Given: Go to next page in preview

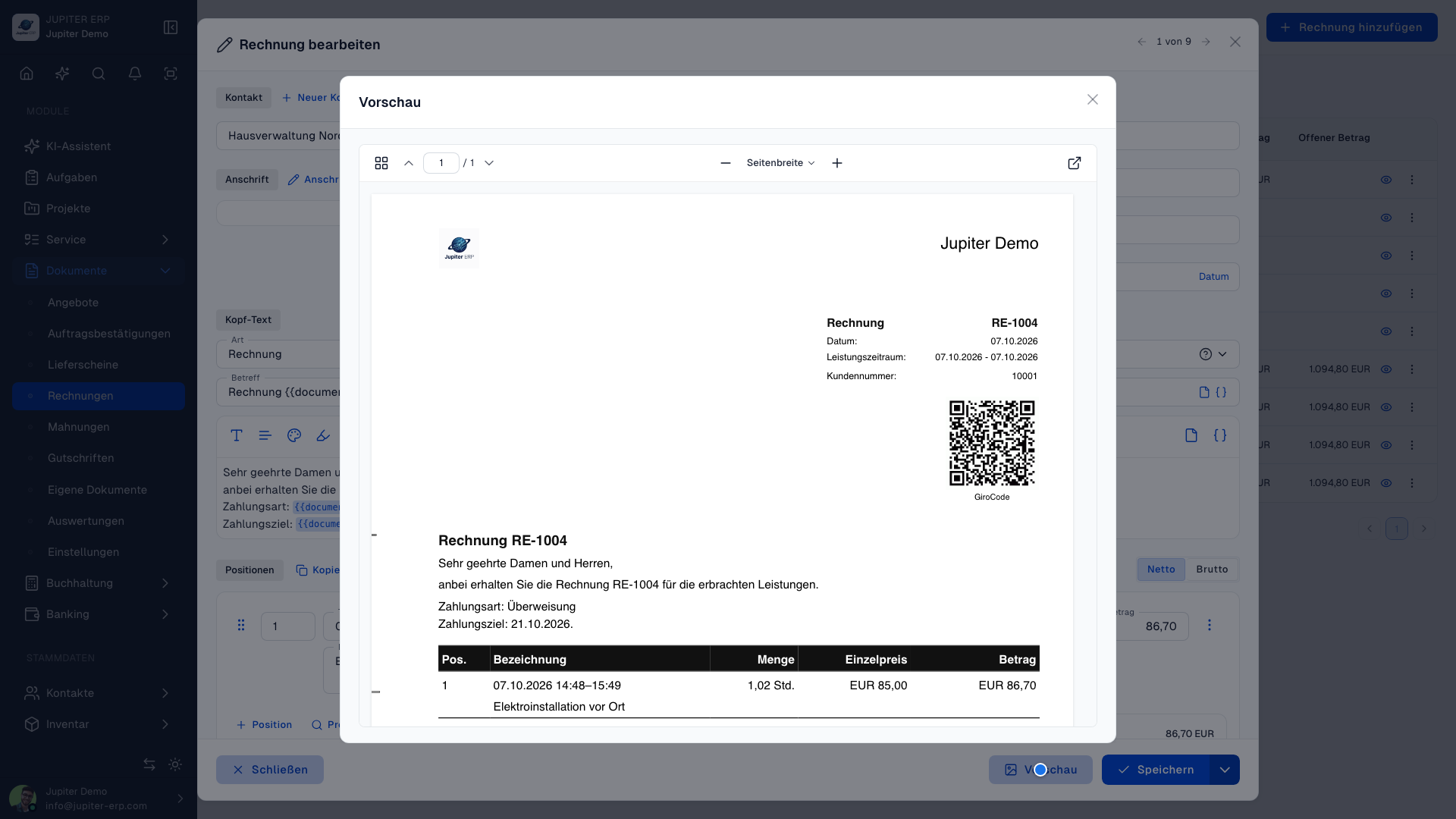Looking at the screenshot, I should pyautogui.click(x=489, y=163).
